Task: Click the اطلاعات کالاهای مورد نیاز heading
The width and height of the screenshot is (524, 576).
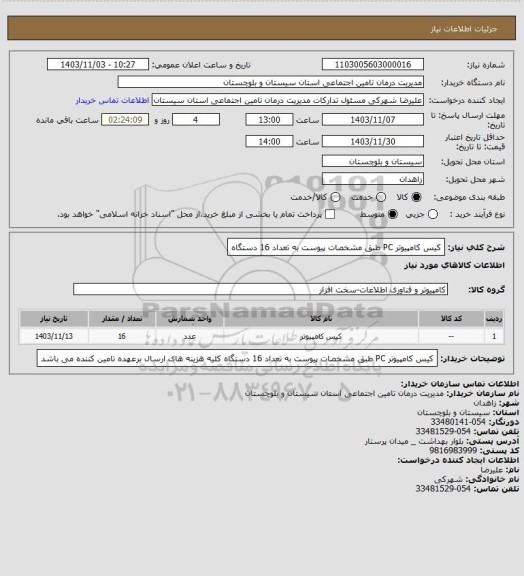Action: pyautogui.click(x=454, y=266)
